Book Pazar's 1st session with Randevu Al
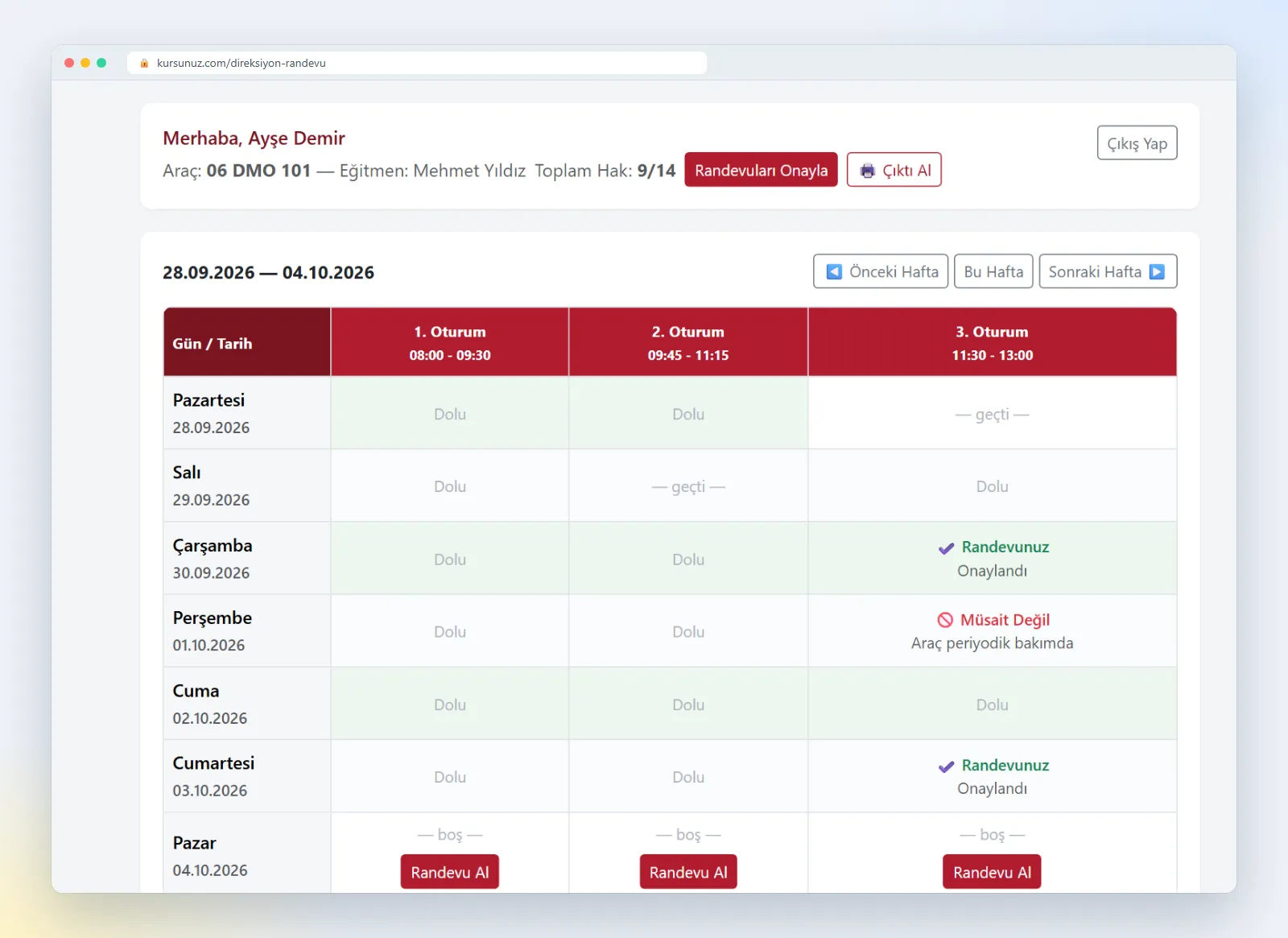Viewport: 1288px width, 938px height. click(x=450, y=872)
